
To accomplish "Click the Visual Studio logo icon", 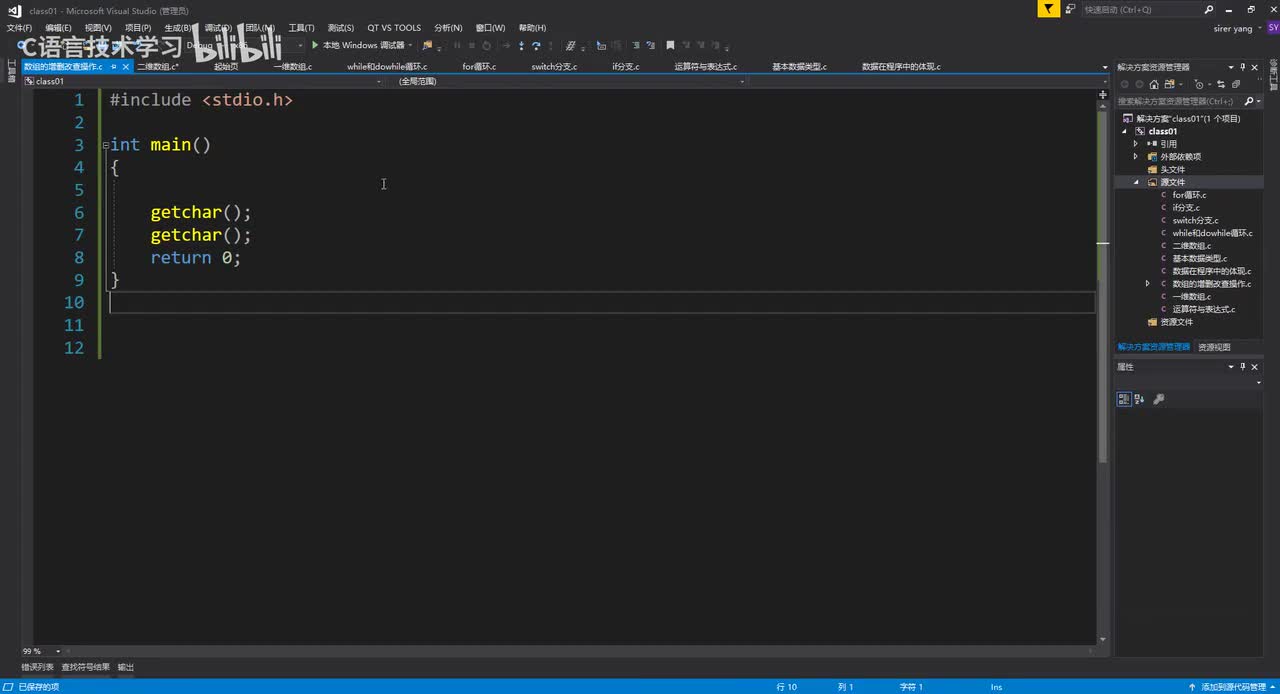I will point(14,10).
